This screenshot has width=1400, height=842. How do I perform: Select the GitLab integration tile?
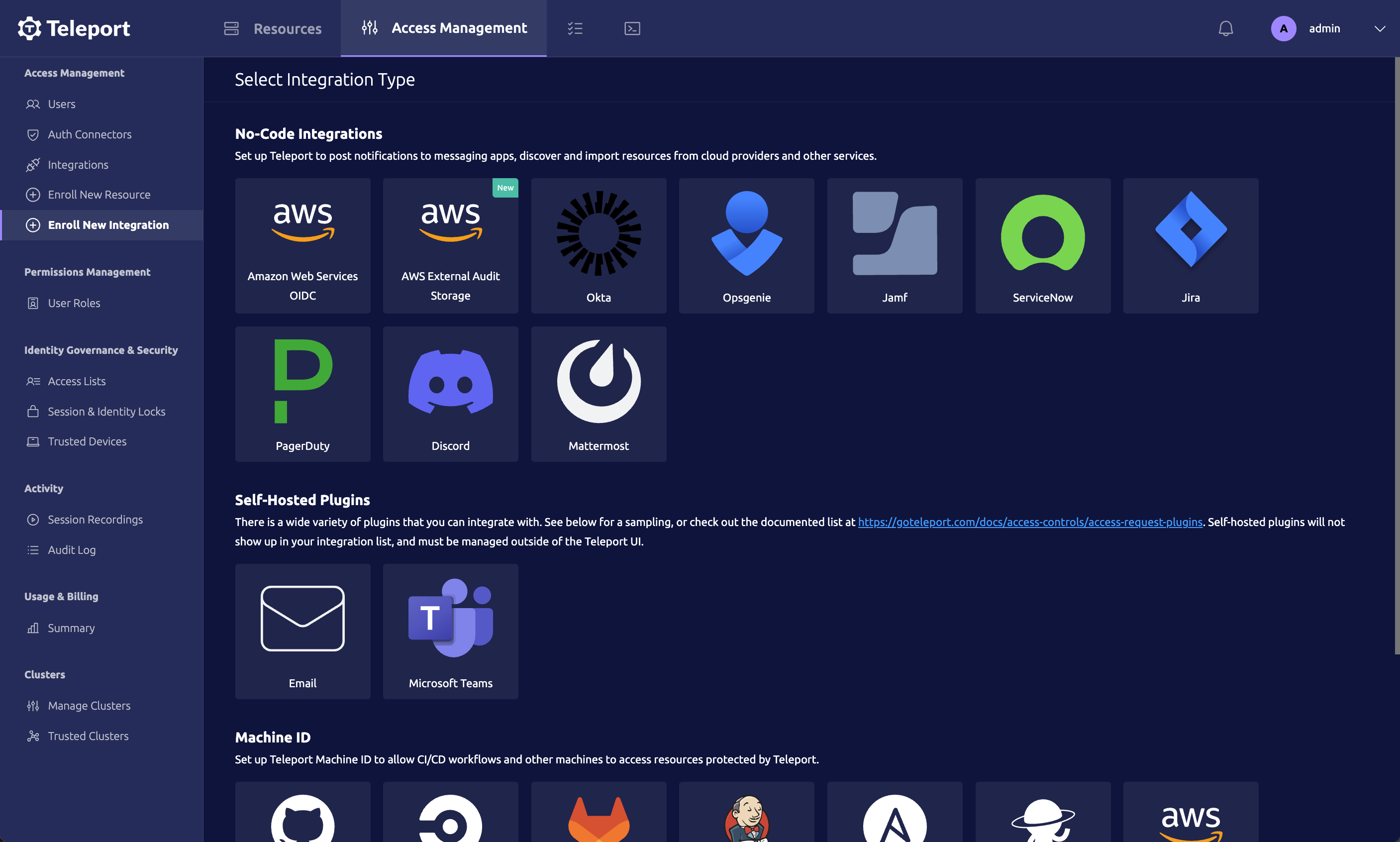click(599, 819)
